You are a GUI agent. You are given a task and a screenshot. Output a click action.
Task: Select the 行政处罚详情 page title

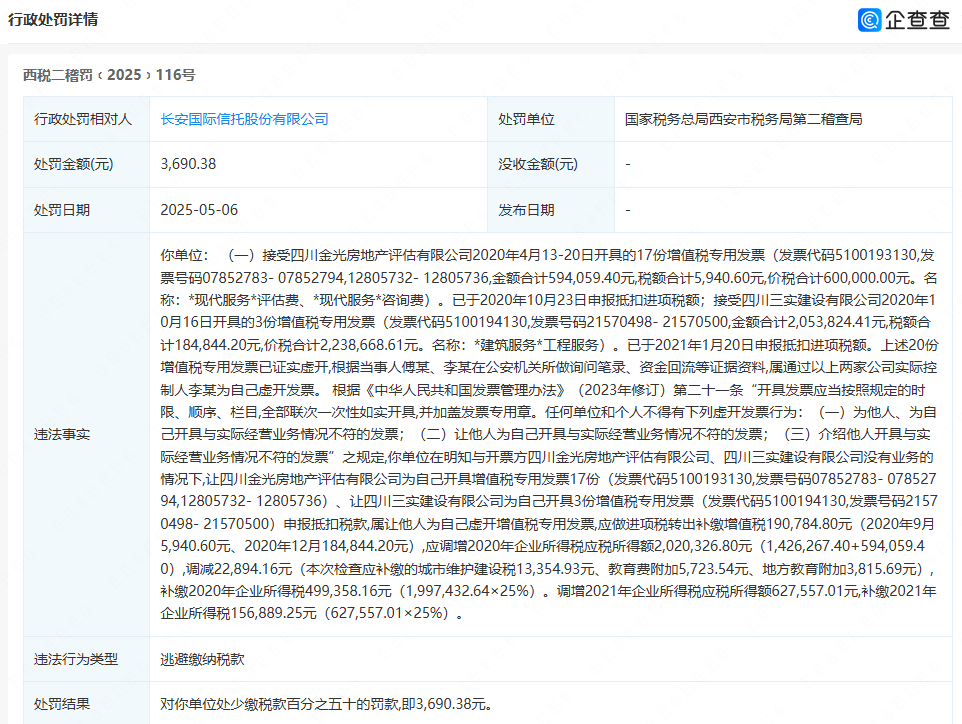tap(53, 20)
